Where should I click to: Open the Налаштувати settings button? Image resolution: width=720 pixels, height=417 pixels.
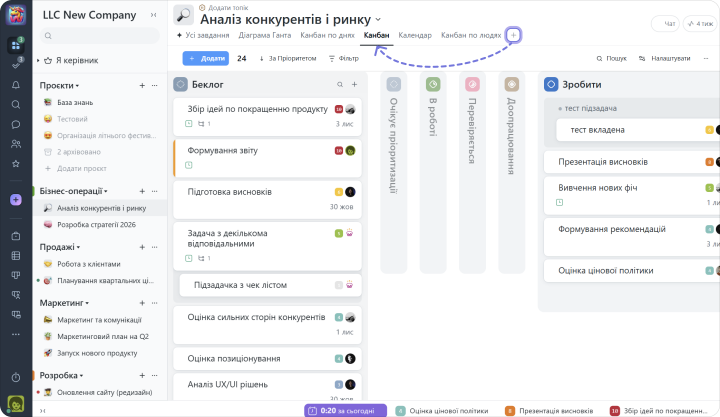(x=664, y=59)
